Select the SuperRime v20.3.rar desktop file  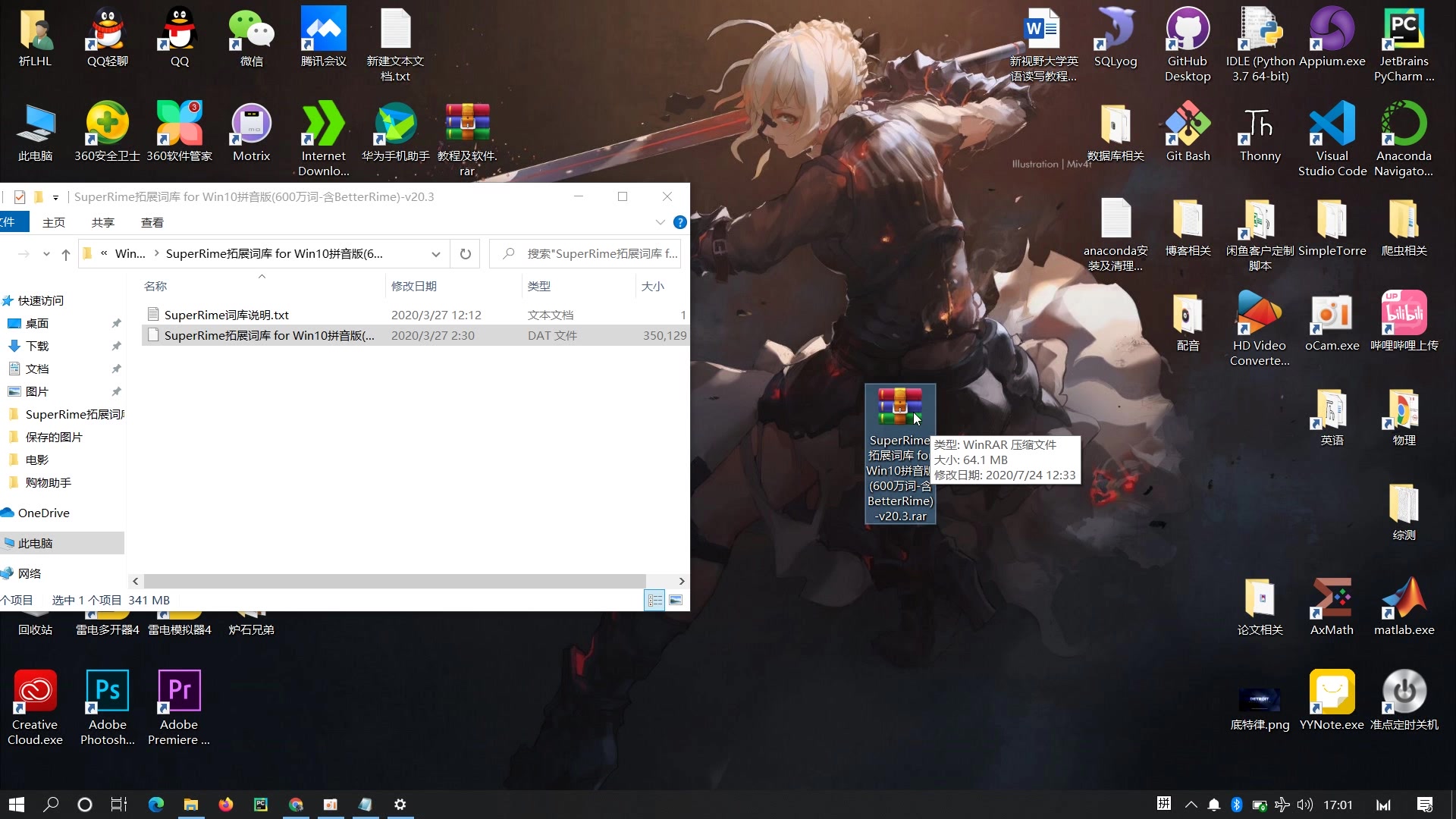[x=900, y=453]
